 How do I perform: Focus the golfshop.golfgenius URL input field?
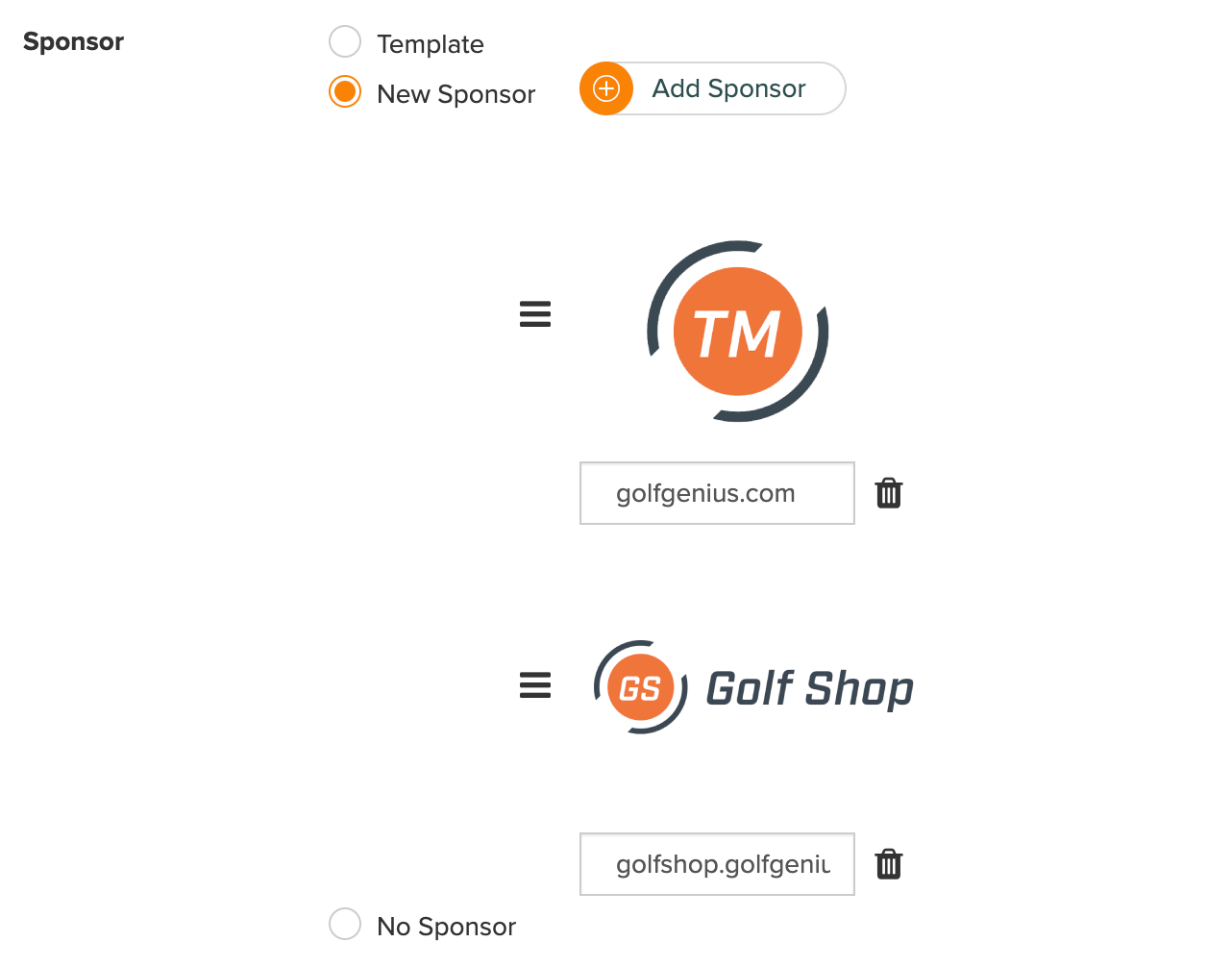pos(717,864)
